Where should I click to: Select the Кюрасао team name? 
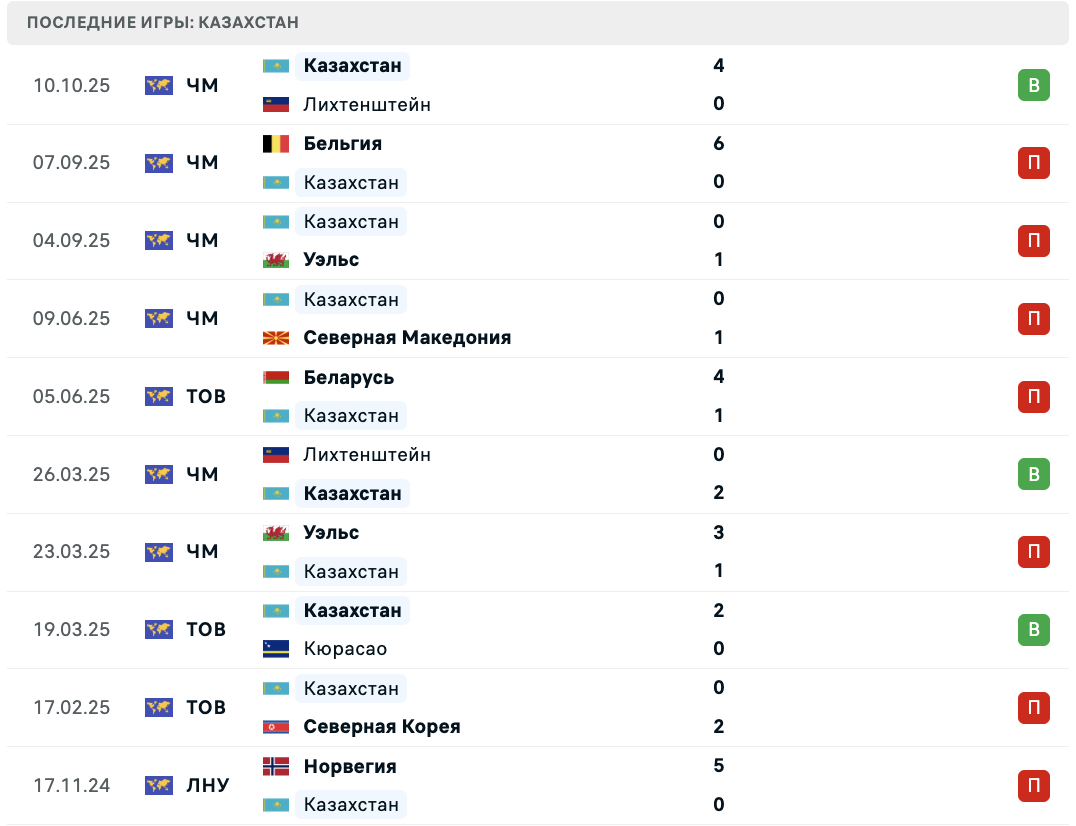[x=345, y=649]
